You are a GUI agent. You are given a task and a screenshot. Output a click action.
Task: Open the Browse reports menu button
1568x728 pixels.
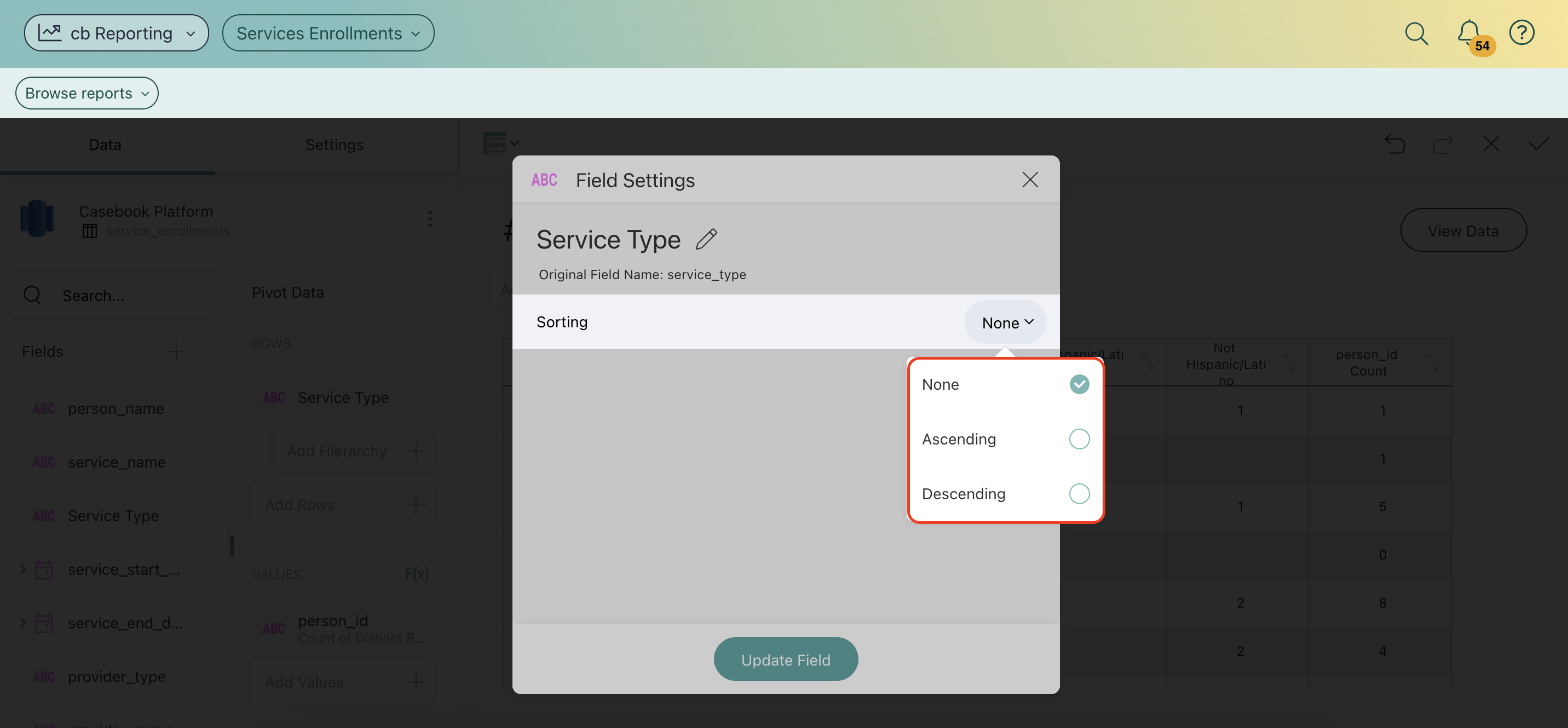pos(87,93)
